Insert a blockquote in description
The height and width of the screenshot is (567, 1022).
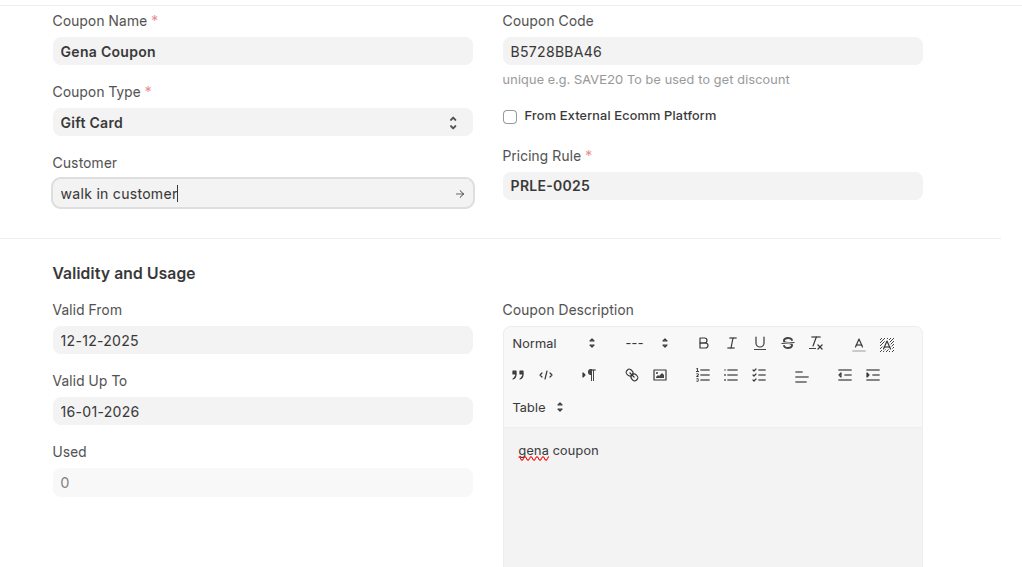pos(518,375)
